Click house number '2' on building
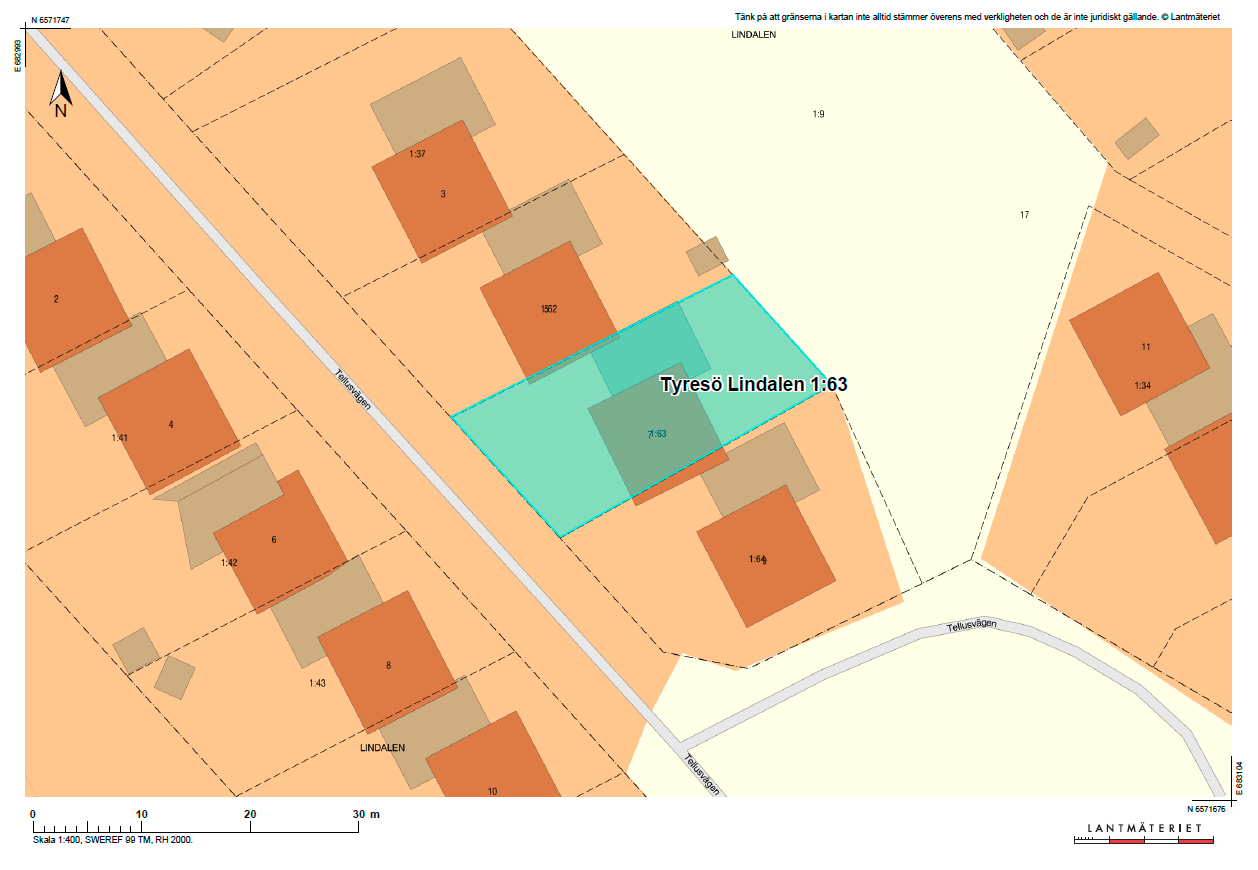Viewport: 1258px width, 870px height. tap(56, 299)
